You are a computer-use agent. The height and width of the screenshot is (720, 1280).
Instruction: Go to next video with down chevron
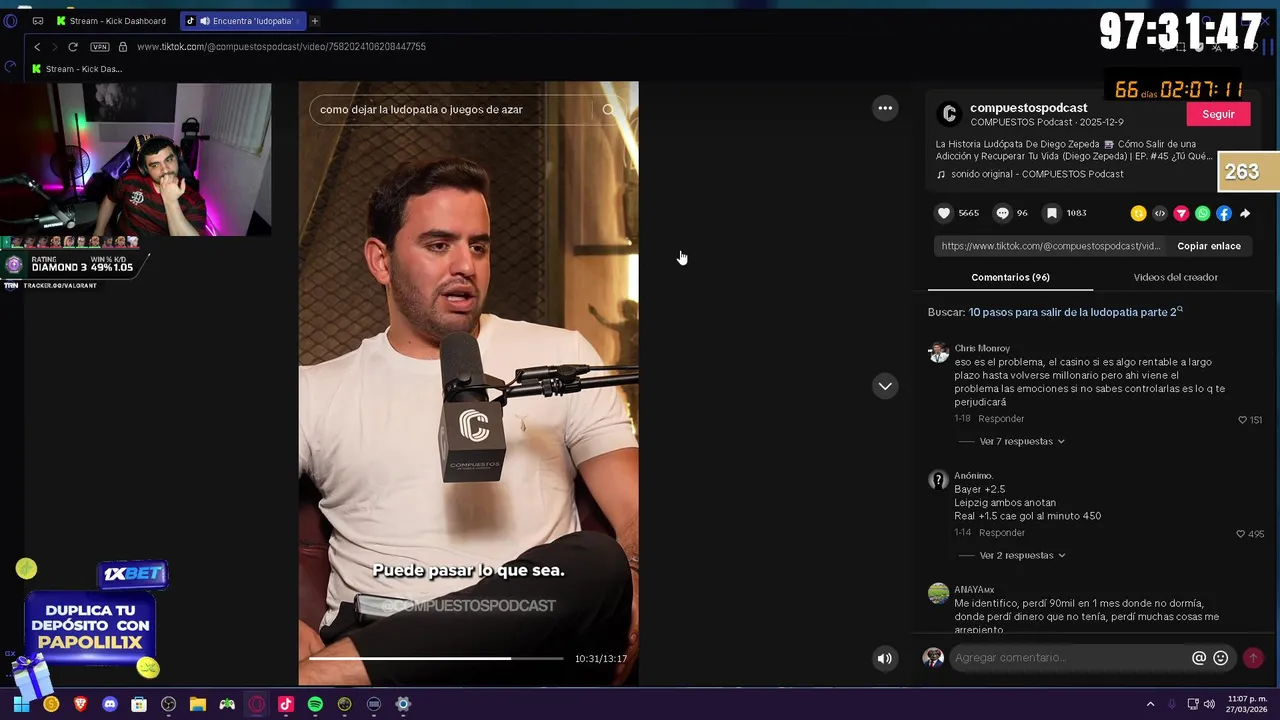(885, 386)
